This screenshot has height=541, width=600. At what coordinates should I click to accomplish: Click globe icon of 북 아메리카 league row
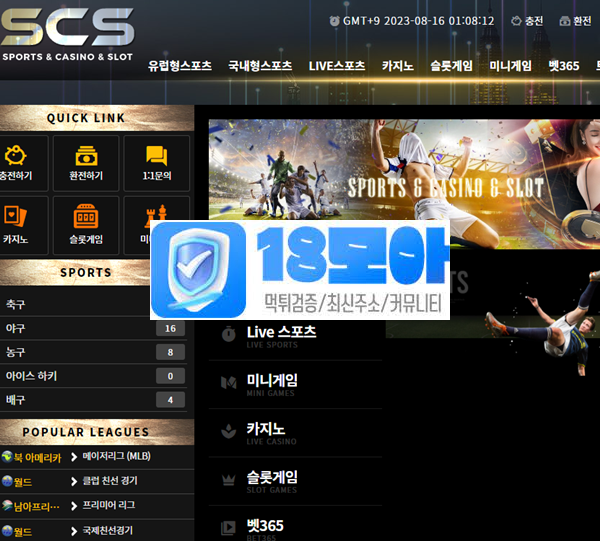7,456
